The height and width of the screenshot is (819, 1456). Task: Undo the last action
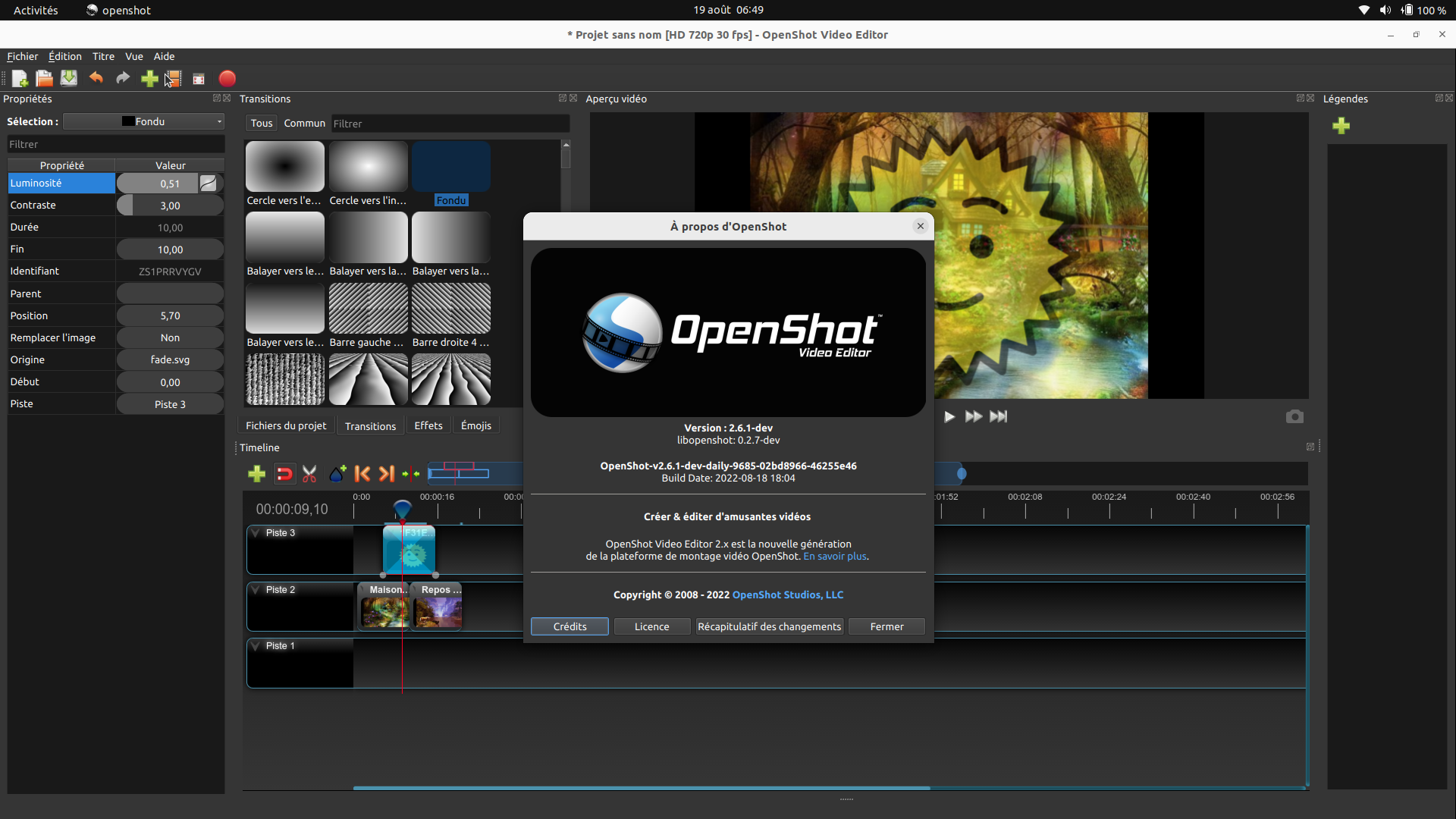pos(96,78)
